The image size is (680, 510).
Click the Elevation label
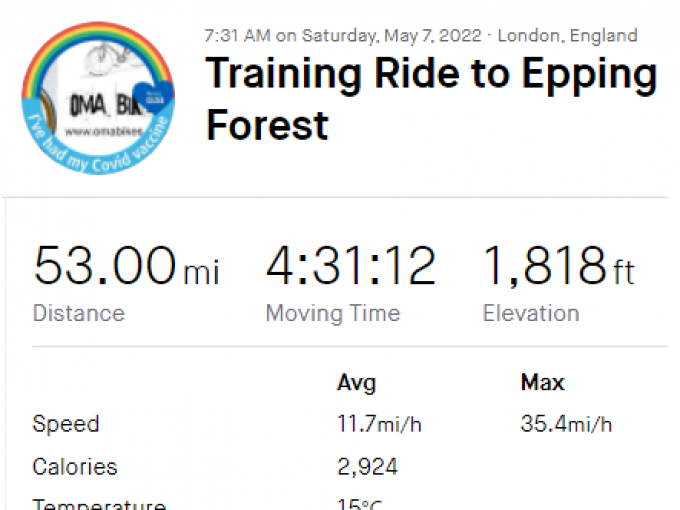click(x=531, y=313)
